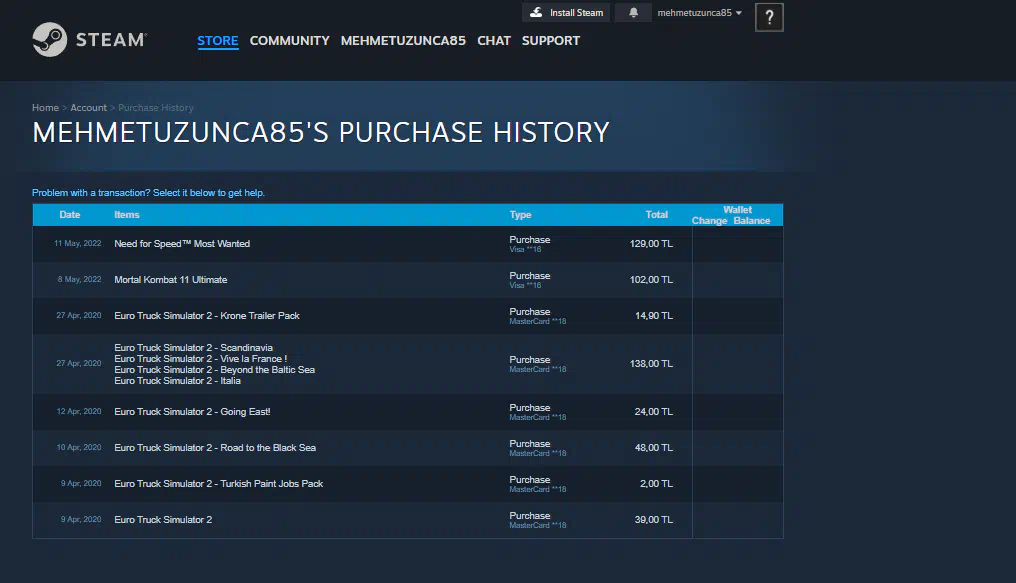The image size is (1016, 583).
Task: Click the 2,00 TL total
Action: [656, 484]
